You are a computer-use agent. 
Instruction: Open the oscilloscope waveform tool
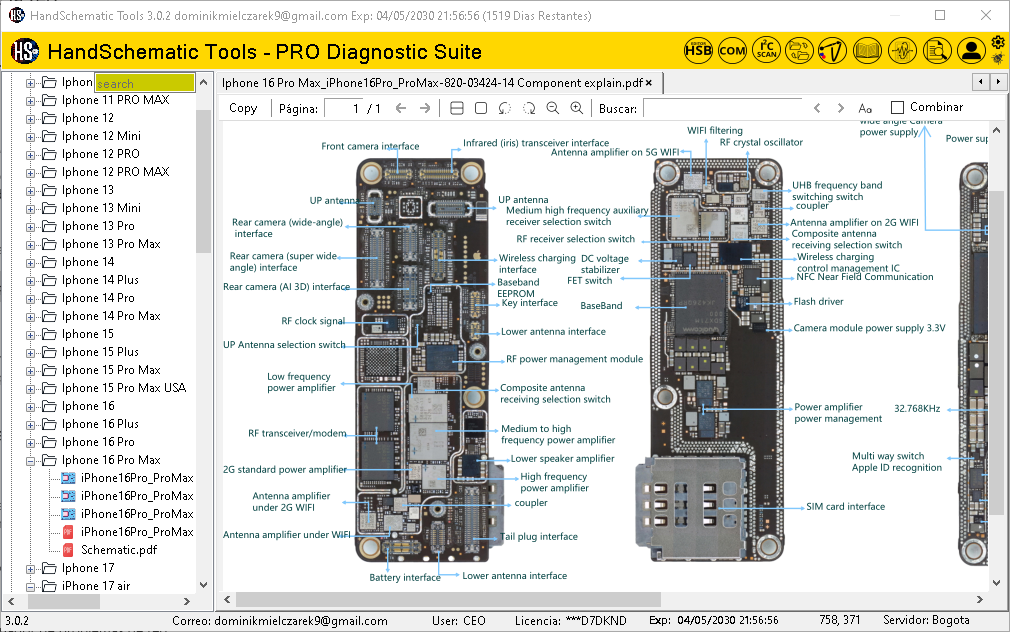(902, 50)
